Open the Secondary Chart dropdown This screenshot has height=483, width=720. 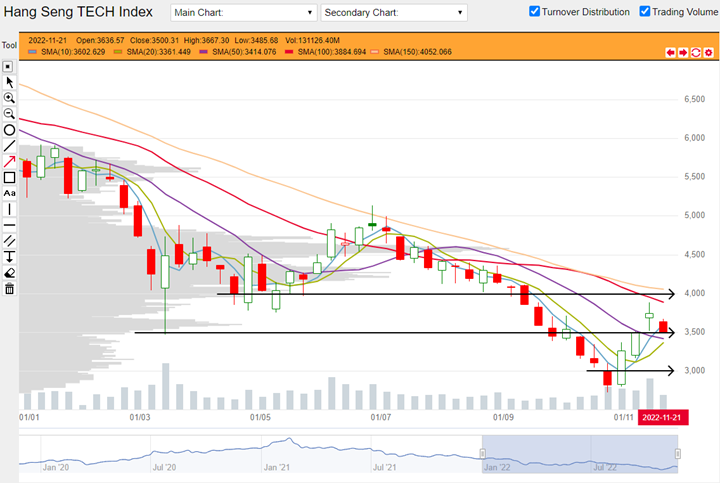[x=394, y=12]
